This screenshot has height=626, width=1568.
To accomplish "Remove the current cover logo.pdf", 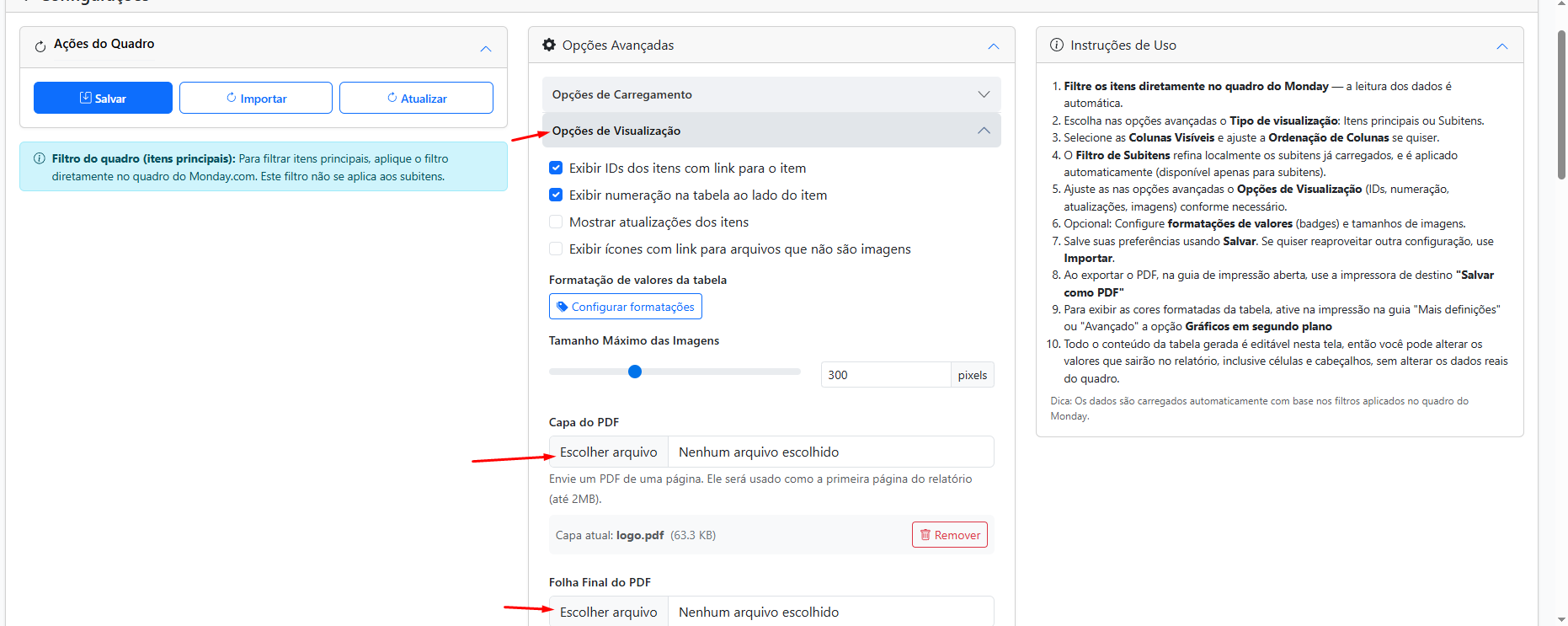I will 949,535.
